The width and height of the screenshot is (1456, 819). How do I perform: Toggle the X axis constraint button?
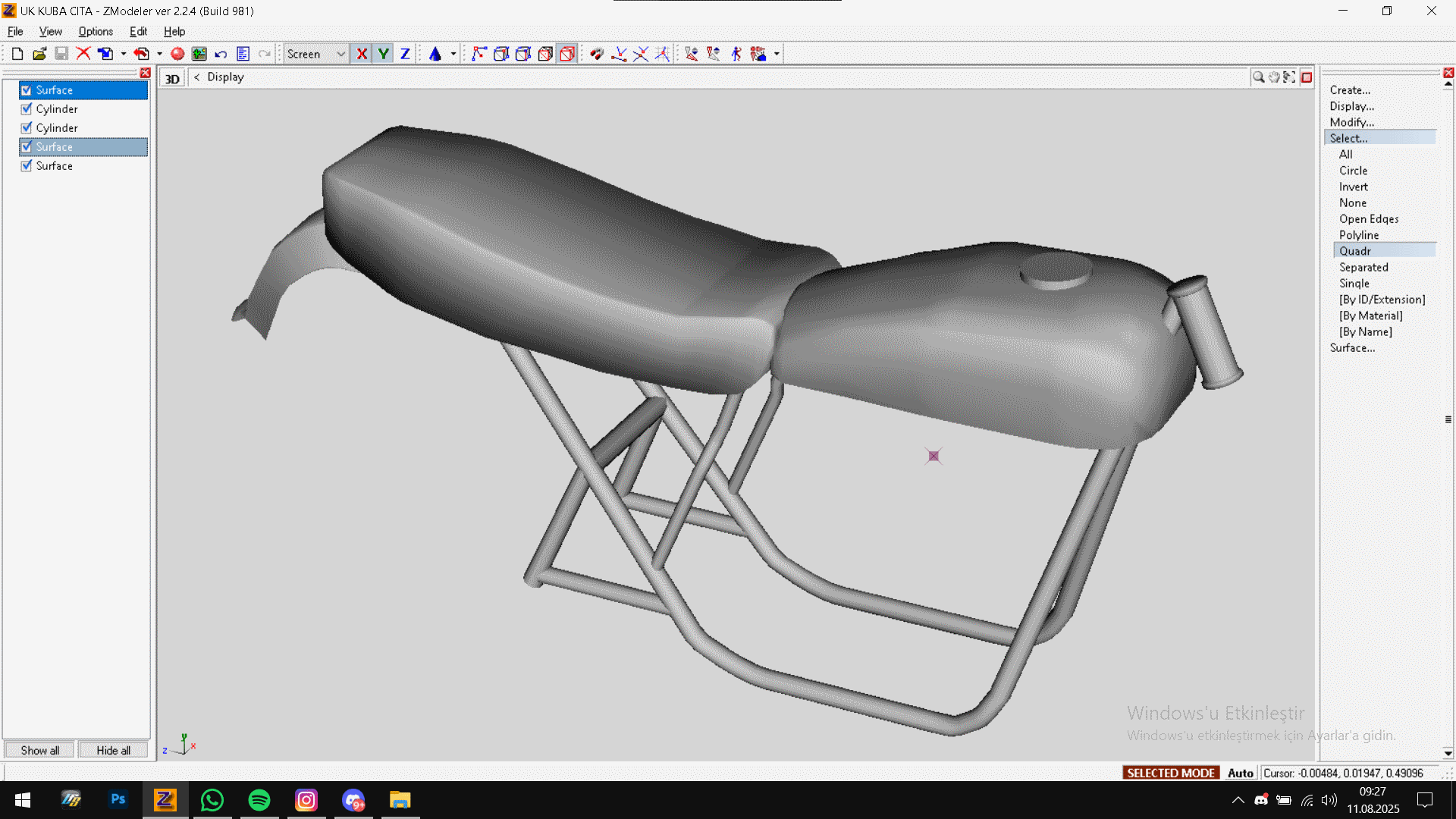click(x=362, y=54)
